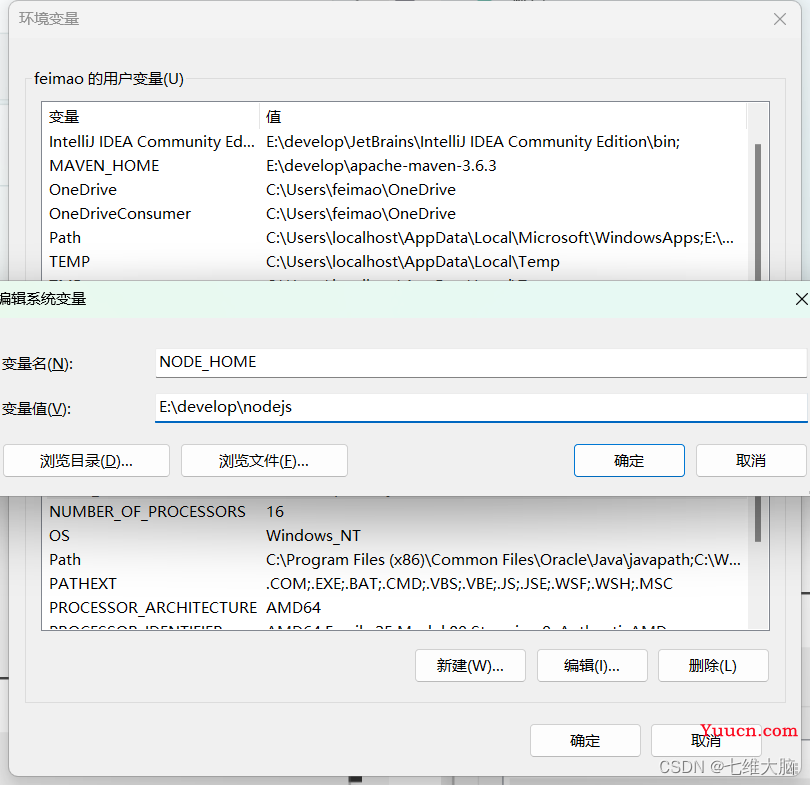The width and height of the screenshot is (810, 785).
Task: Click 浏览文件(F)... browse file button
Action: [x=264, y=461]
